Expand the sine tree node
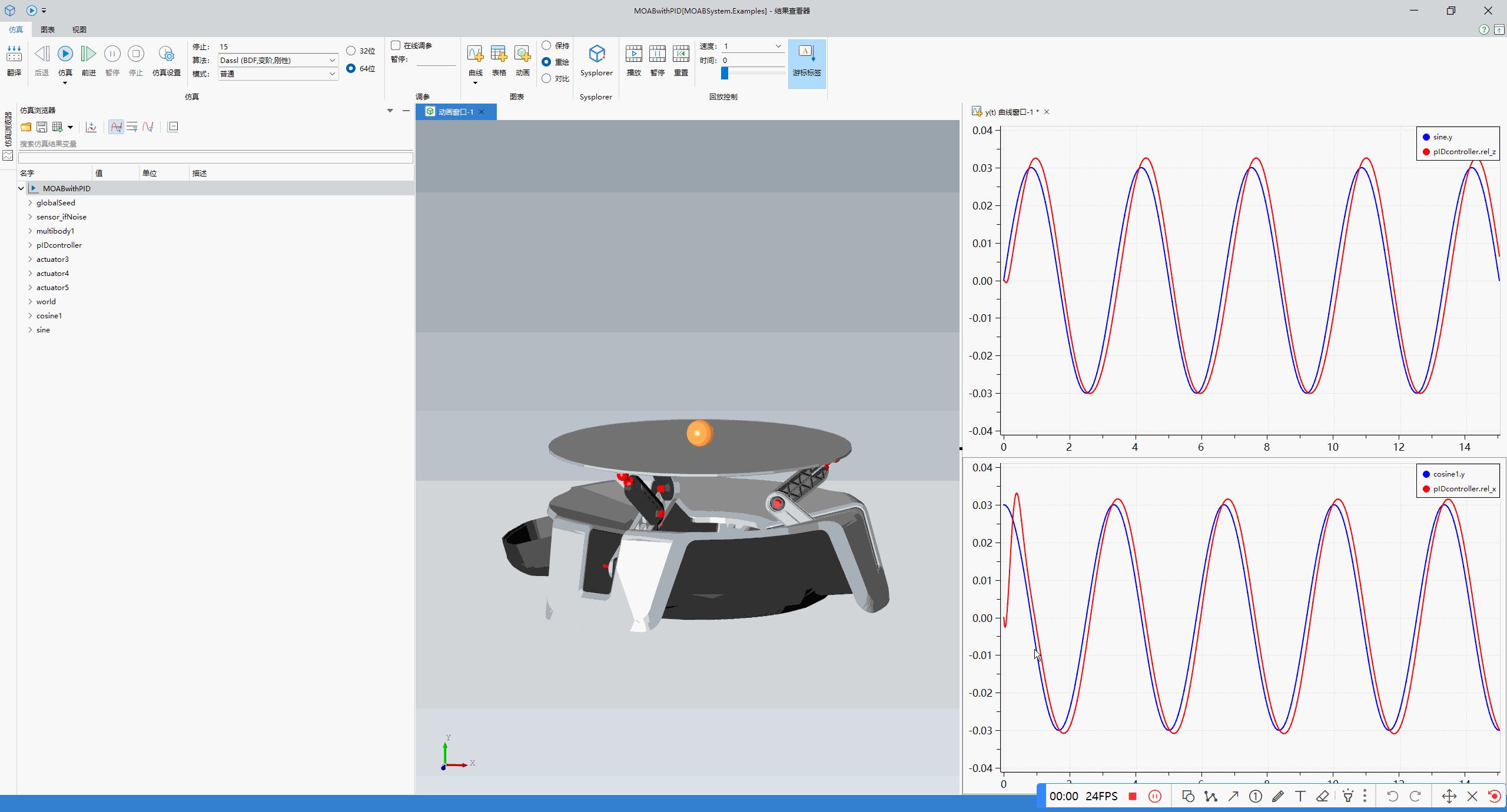The width and height of the screenshot is (1507, 812). [x=30, y=330]
